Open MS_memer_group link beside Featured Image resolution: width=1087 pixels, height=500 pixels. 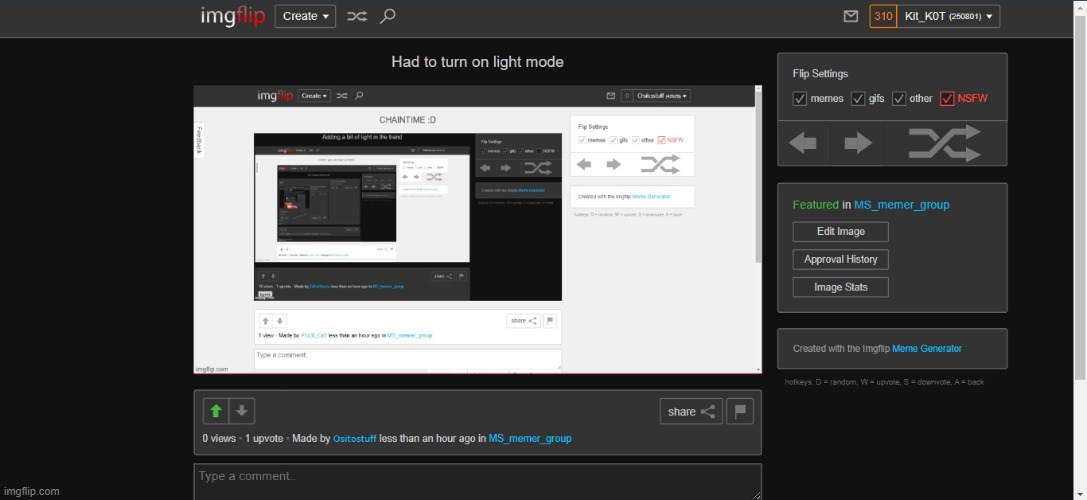(x=901, y=205)
